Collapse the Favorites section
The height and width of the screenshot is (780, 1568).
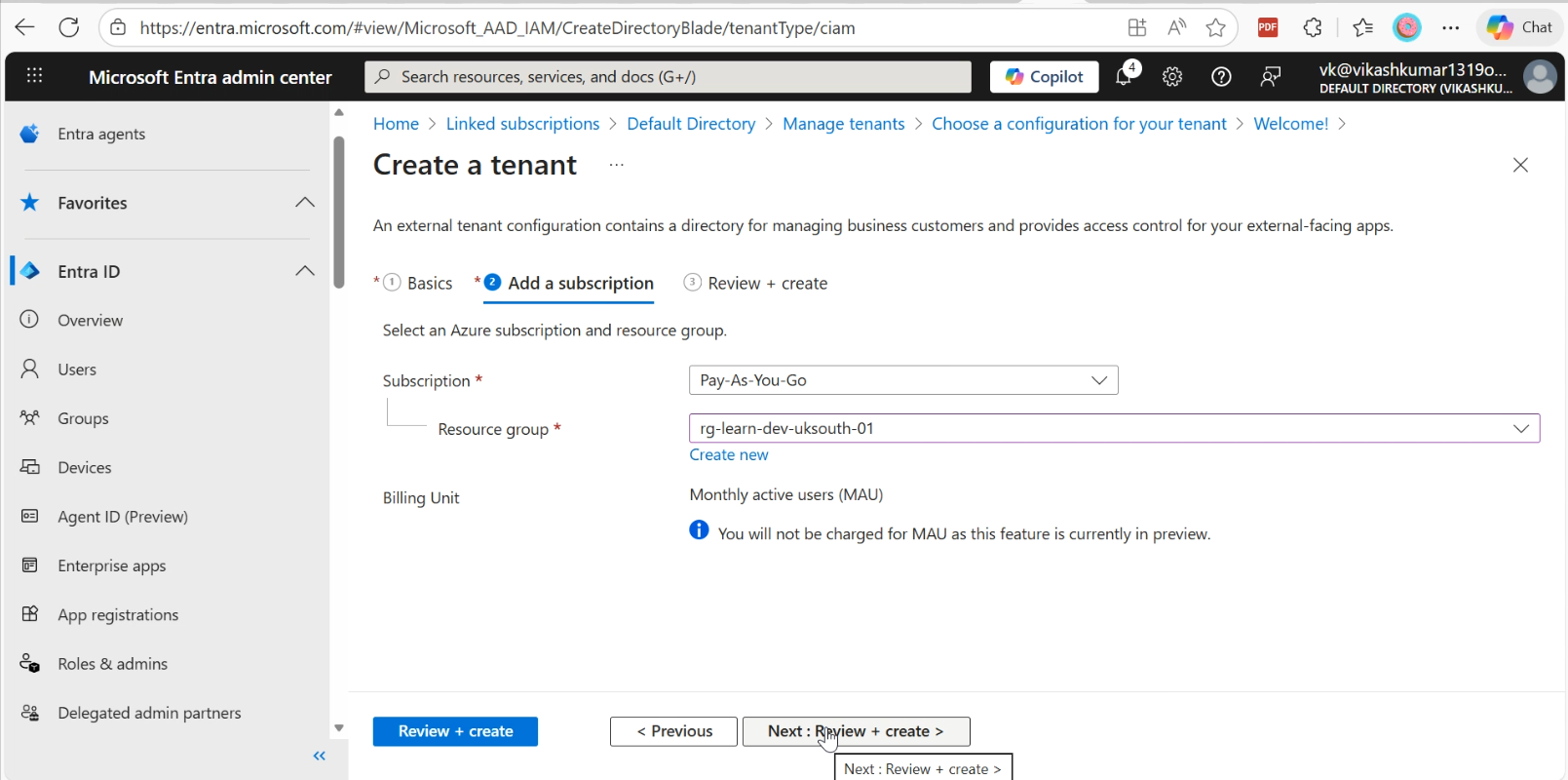click(x=304, y=203)
